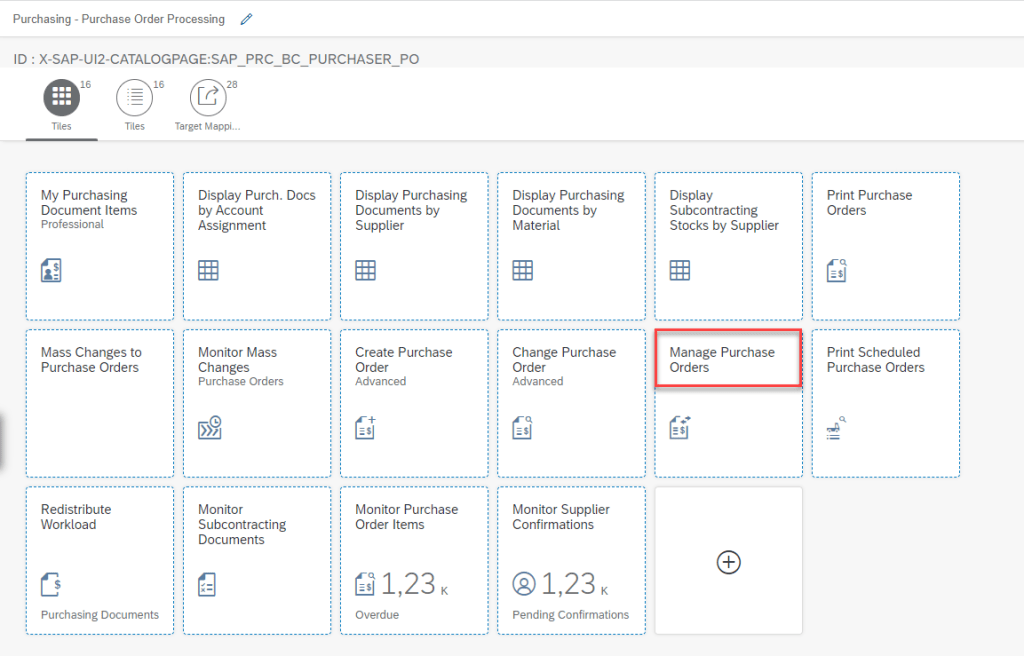This screenshot has width=1024, height=656.
Task: Click the Manage Purchase Orders tile icon
Action: [x=680, y=427]
